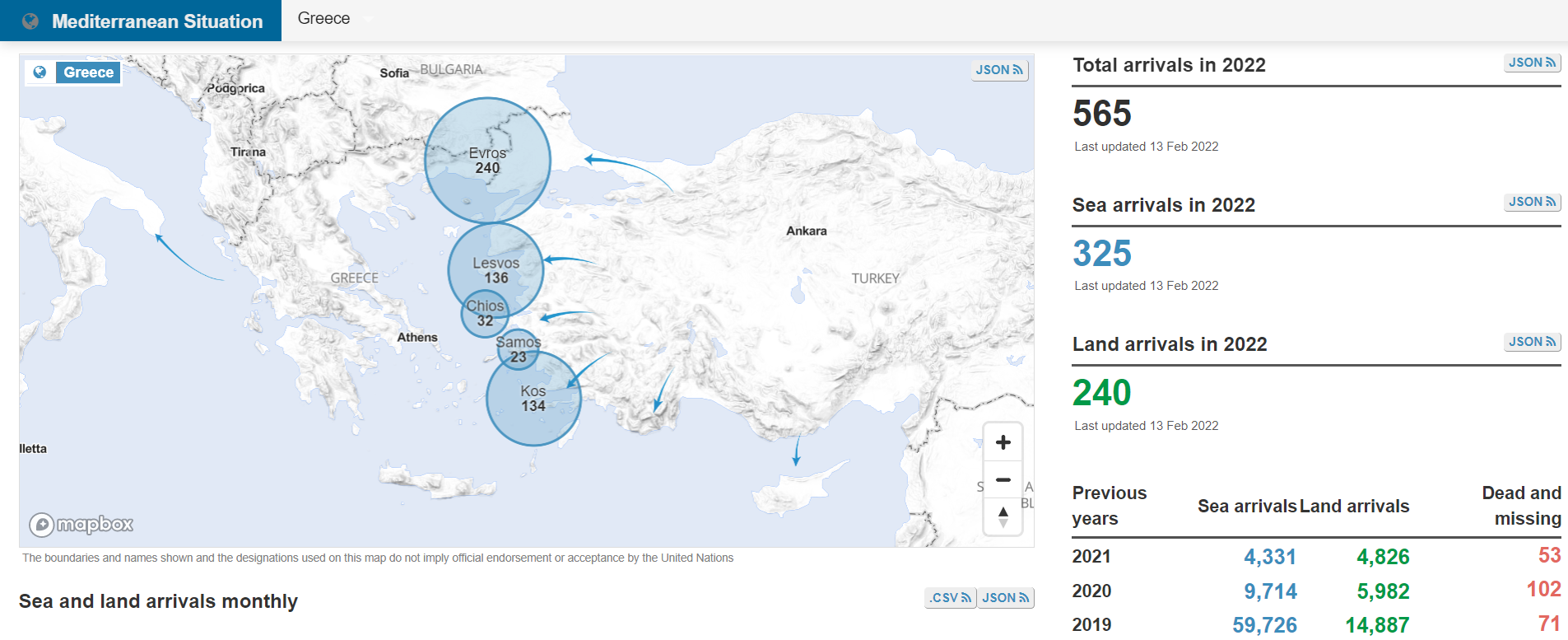Click the Ankara city label on map
Screen dimensions: 1568x640
coord(807,231)
